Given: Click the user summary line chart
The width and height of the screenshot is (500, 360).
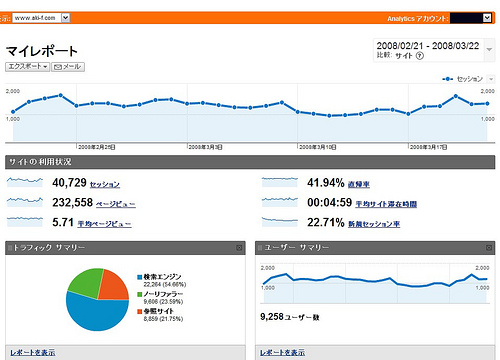Looking at the screenshot, I should (x=375, y=283).
